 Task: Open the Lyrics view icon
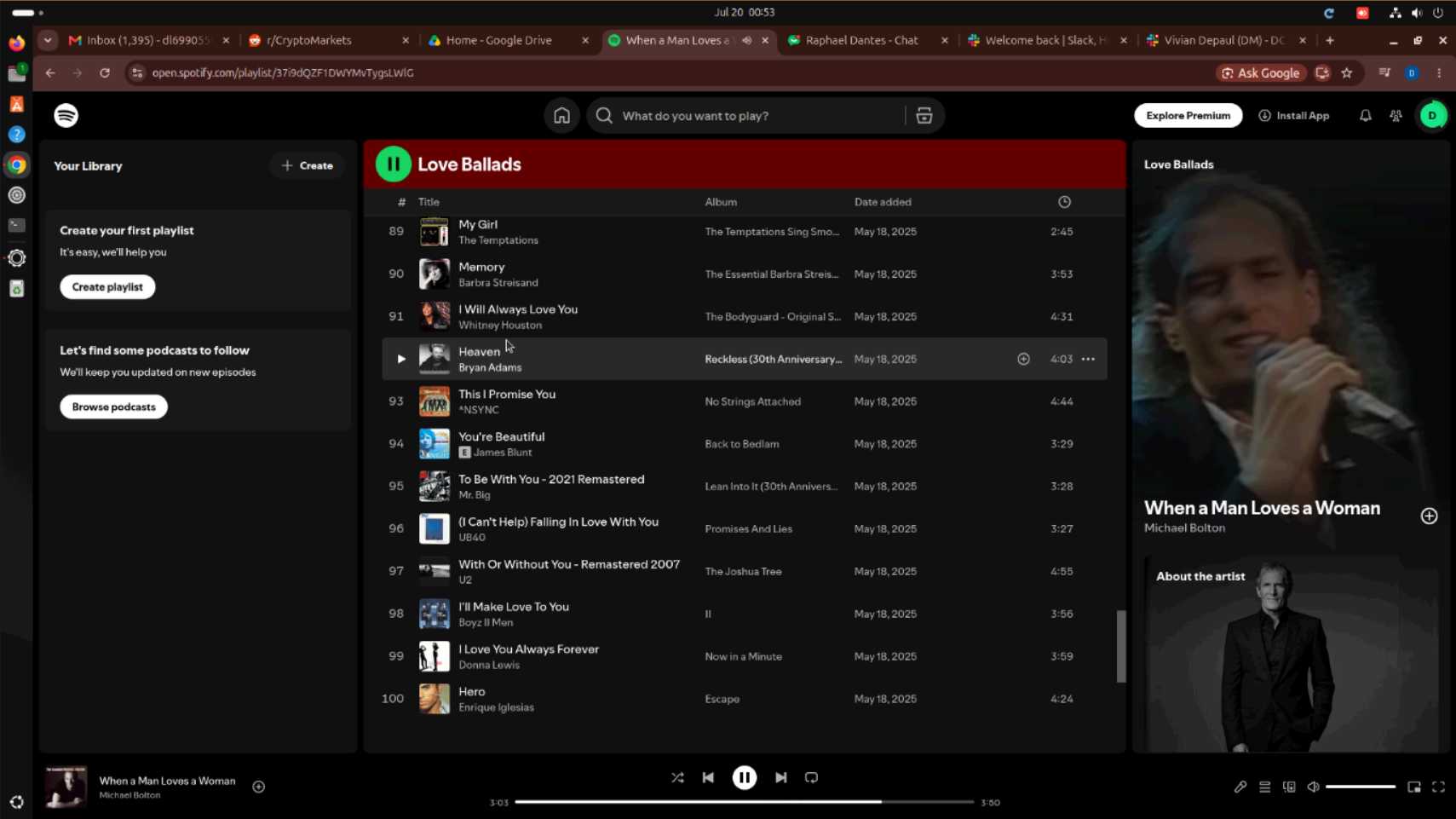tap(1240, 787)
